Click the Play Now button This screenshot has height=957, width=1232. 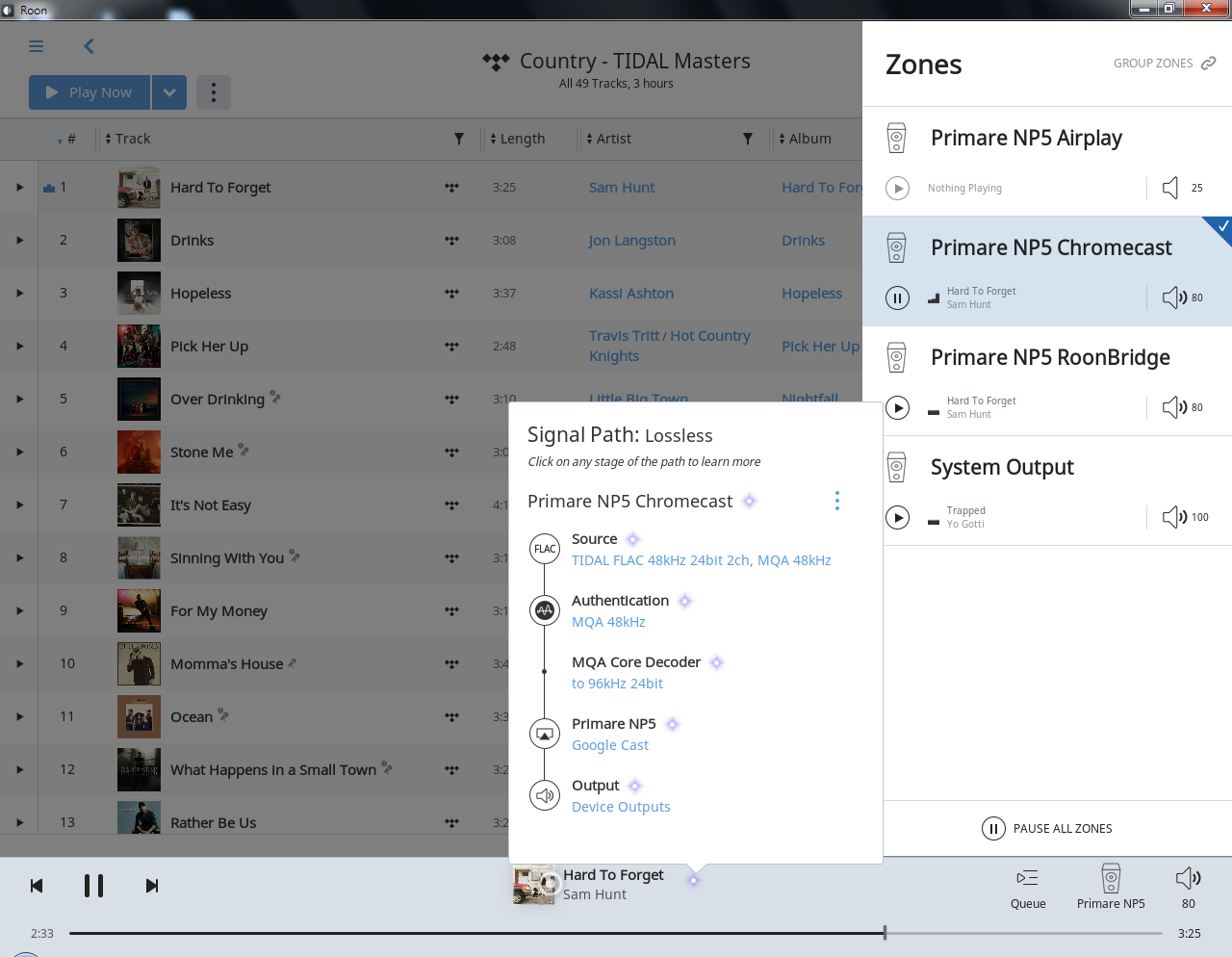pyautogui.click(x=90, y=92)
